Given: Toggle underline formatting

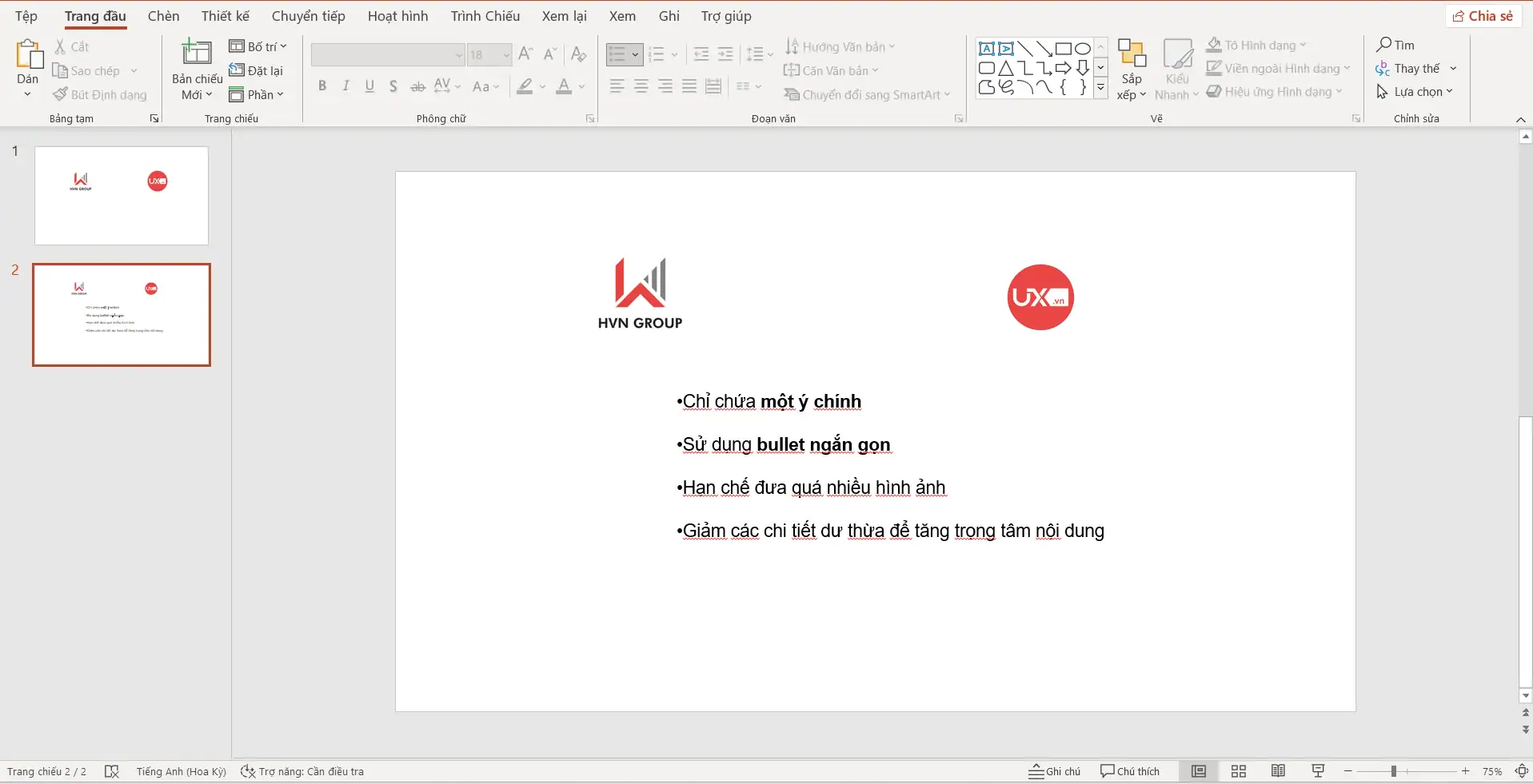Looking at the screenshot, I should tap(369, 86).
